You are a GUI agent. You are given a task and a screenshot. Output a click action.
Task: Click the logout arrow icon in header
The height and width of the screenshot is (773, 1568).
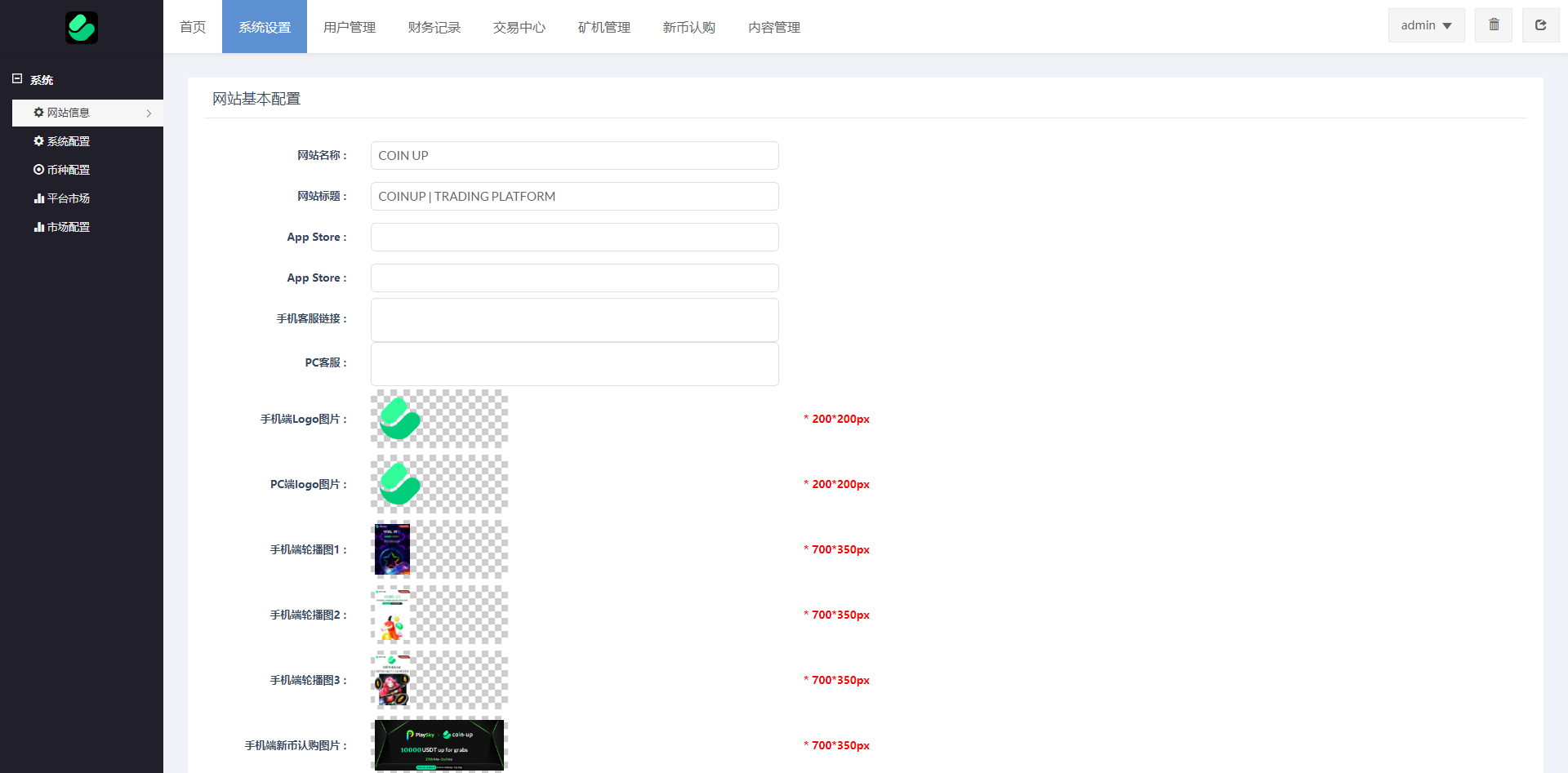click(1540, 25)
